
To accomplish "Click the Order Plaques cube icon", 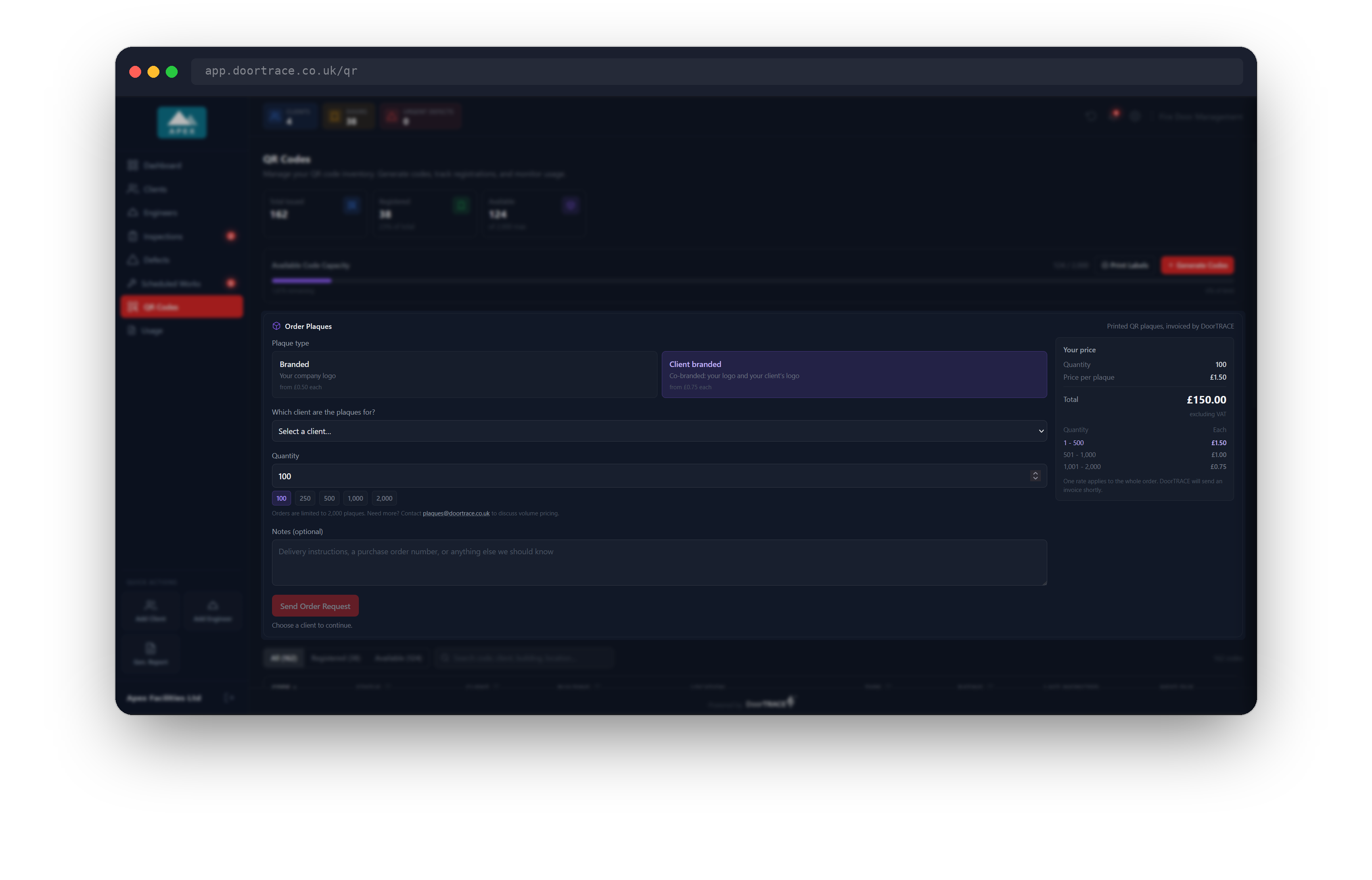I will (276, 326).
